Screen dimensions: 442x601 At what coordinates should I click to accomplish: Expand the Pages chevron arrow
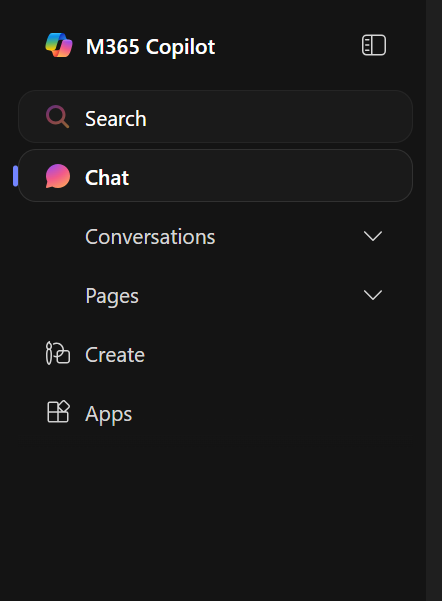373,295
